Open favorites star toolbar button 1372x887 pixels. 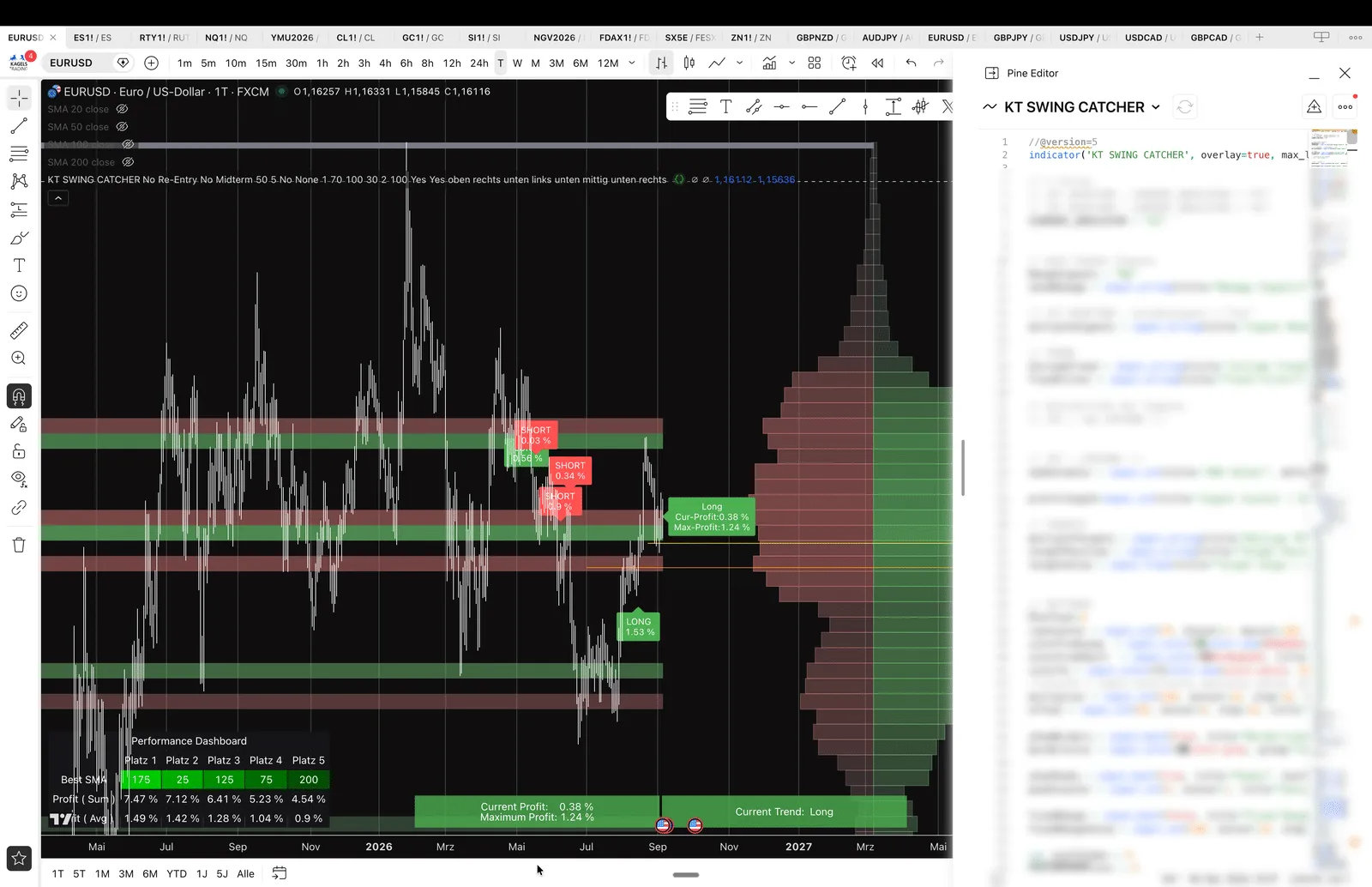pyautogui.click(x=19, y=858)
